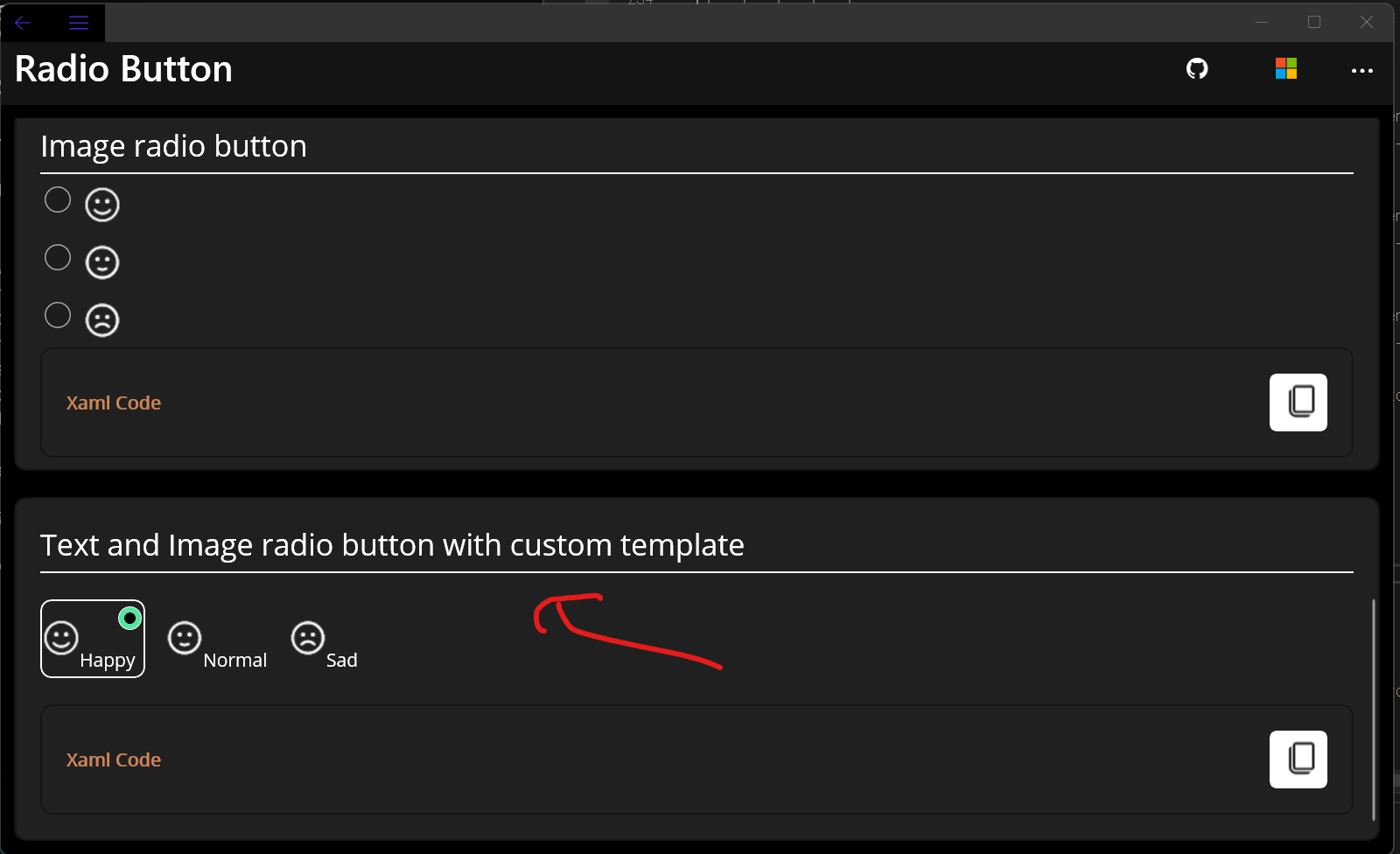Click the Microsoft logo icon
The width and height of the screenshot is (1400, 854).
(x=1285, y=68)
